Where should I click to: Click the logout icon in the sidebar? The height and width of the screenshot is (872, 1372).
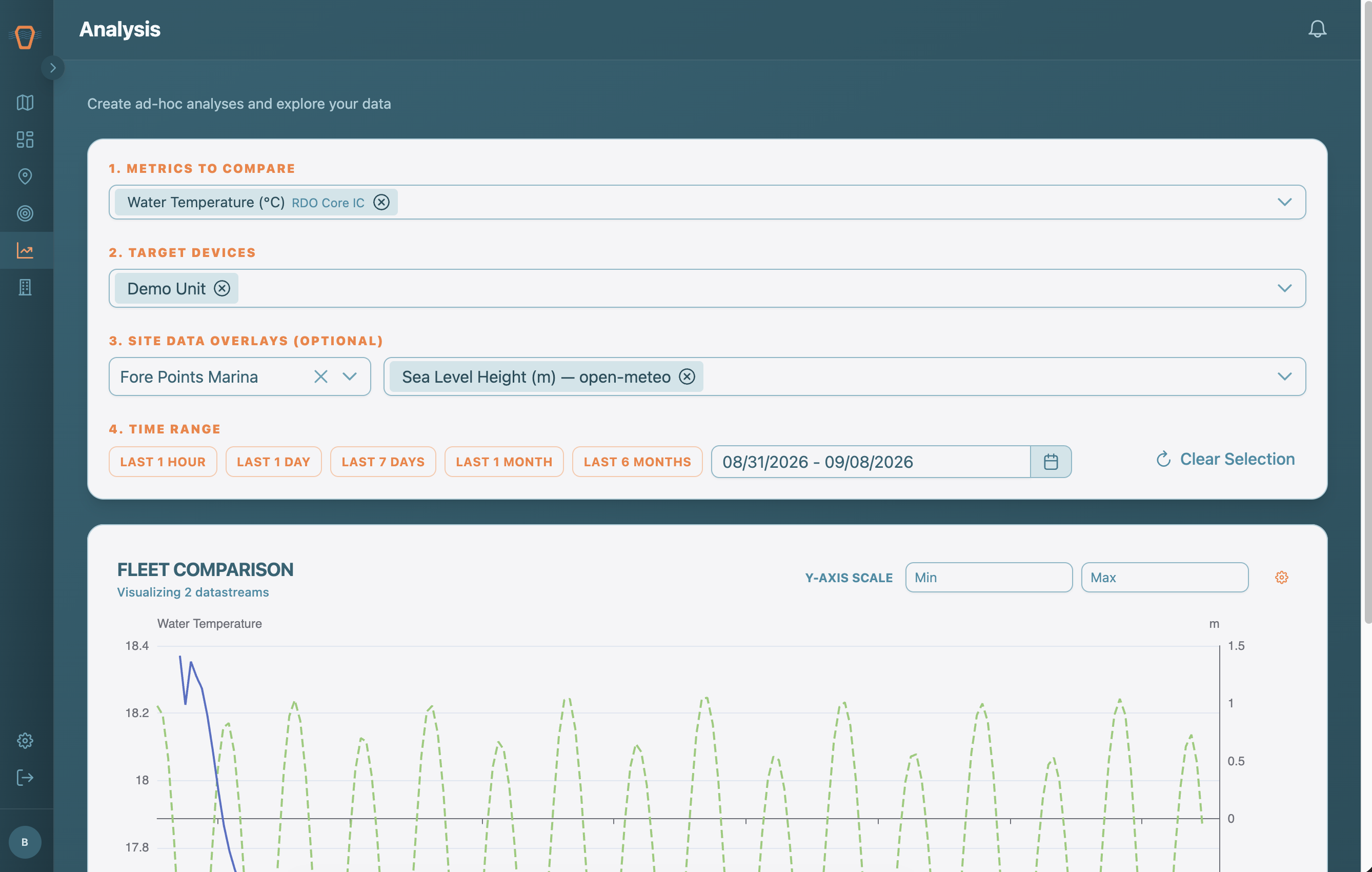point(25,778)
